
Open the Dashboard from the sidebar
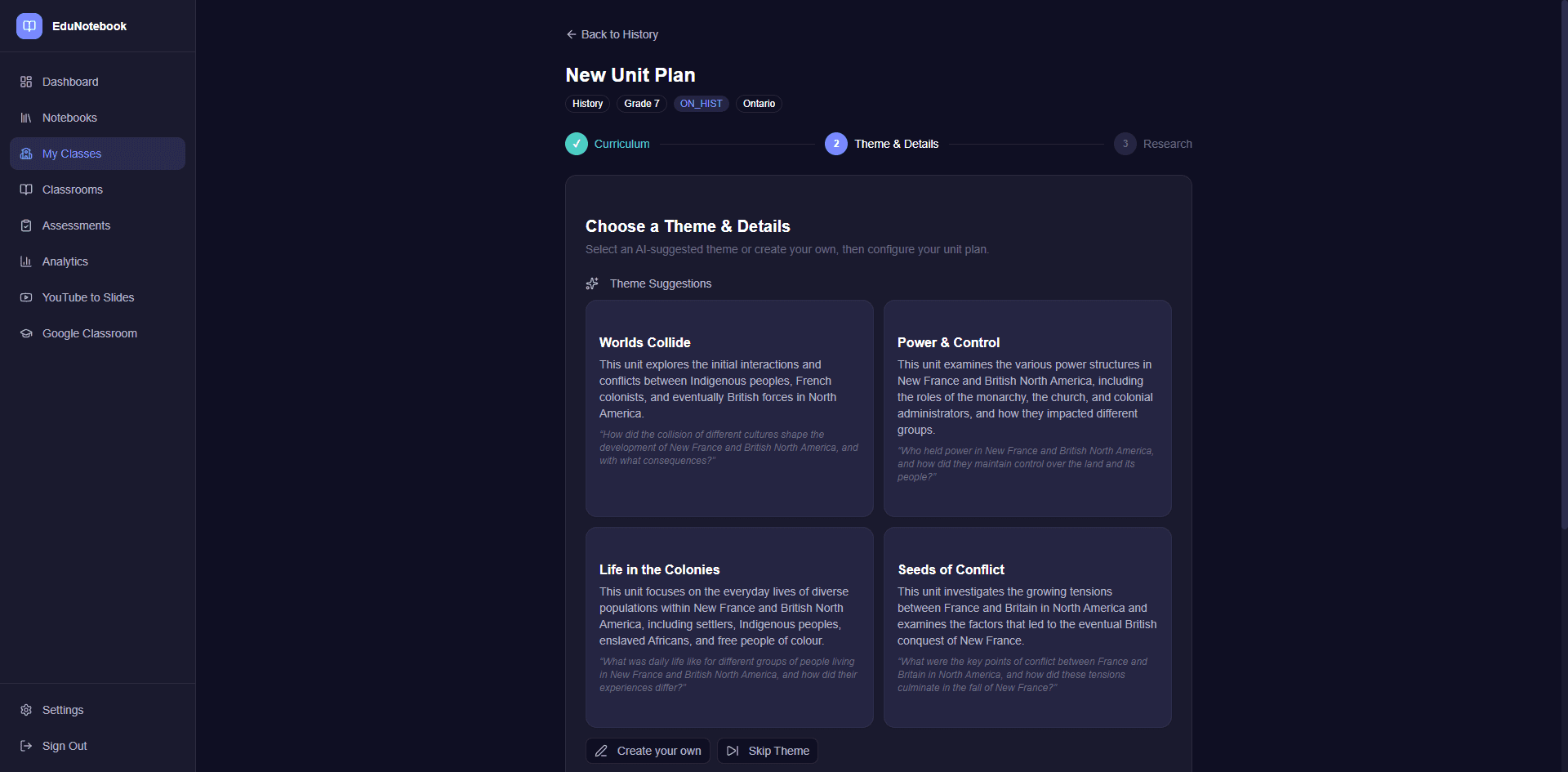69,82
